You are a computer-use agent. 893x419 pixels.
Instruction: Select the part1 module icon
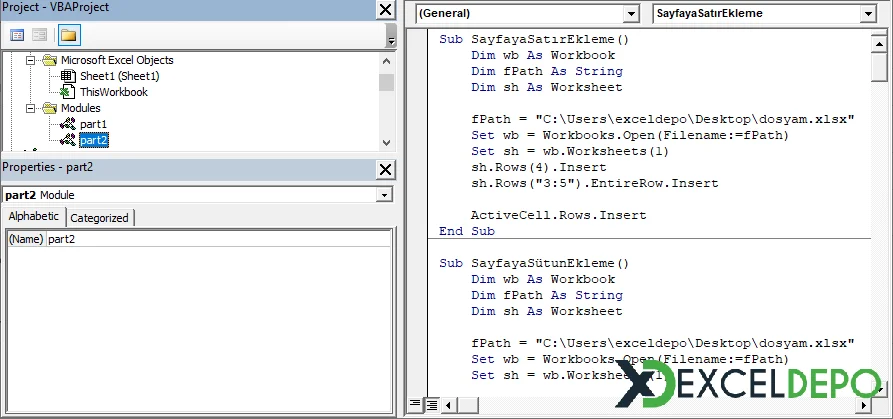(67, 124)
